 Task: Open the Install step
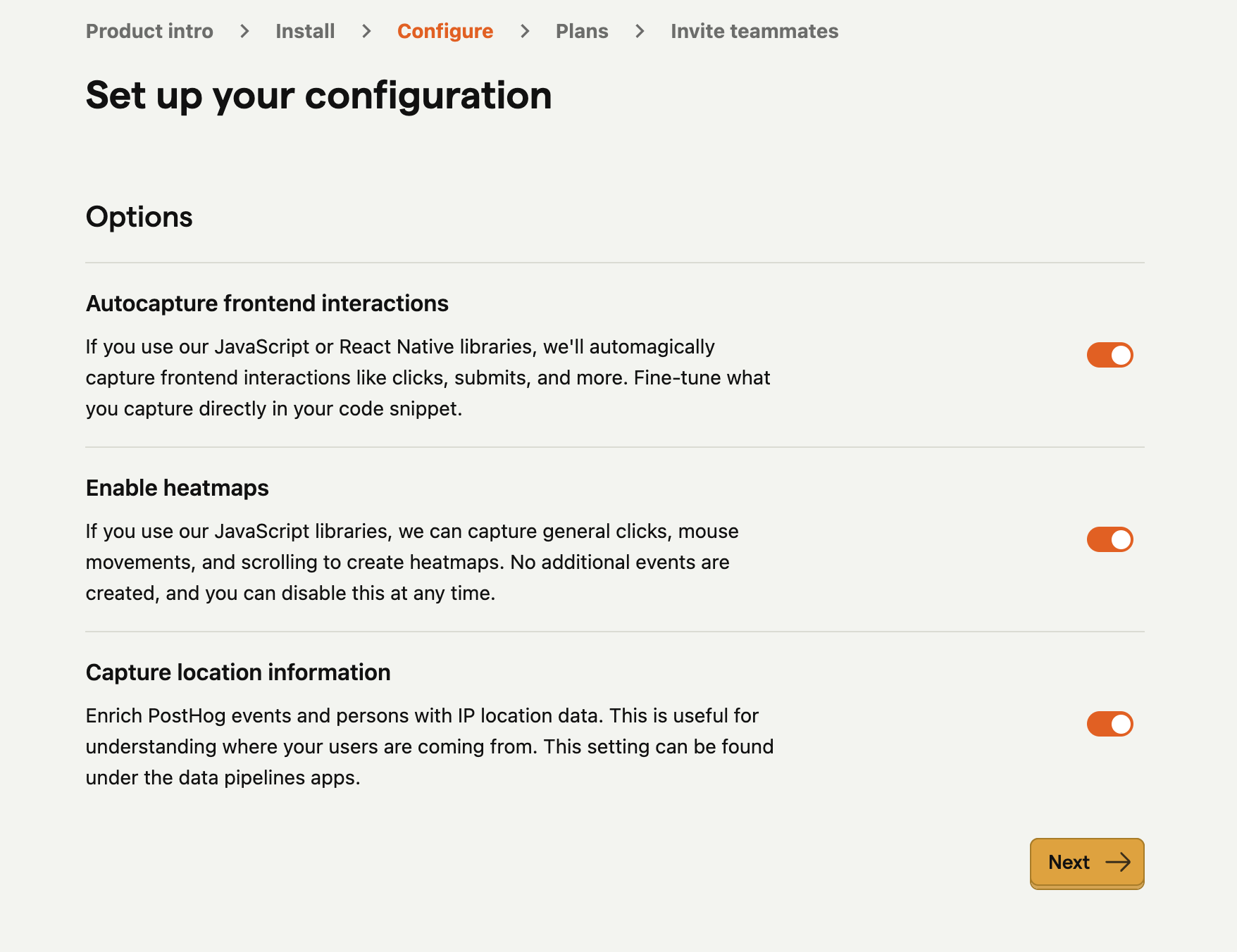point(305,31)
